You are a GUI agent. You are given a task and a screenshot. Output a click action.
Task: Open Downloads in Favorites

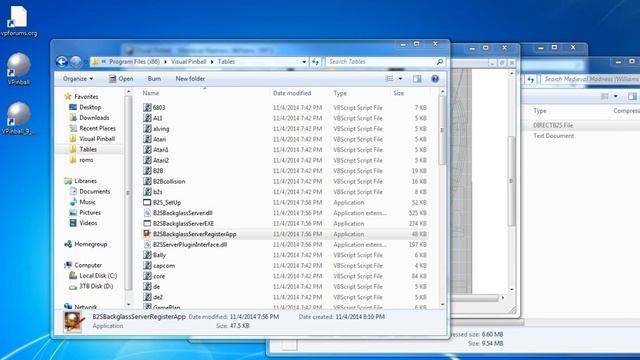tap(89, 118)
